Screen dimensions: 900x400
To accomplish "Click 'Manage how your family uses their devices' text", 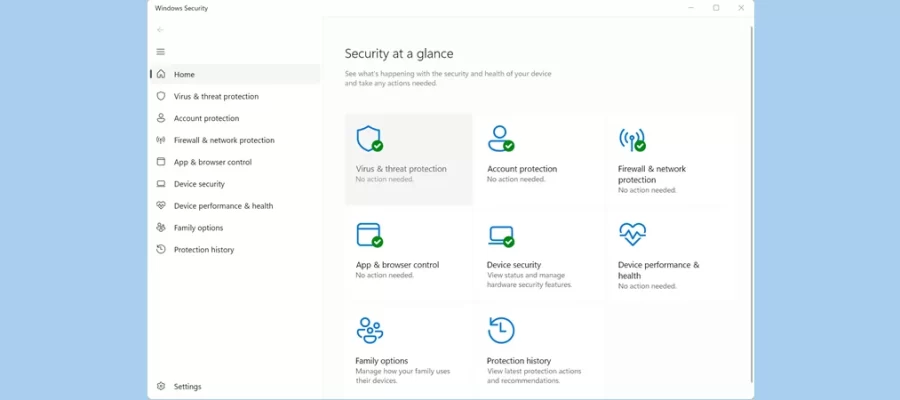I will click(403, 376).
